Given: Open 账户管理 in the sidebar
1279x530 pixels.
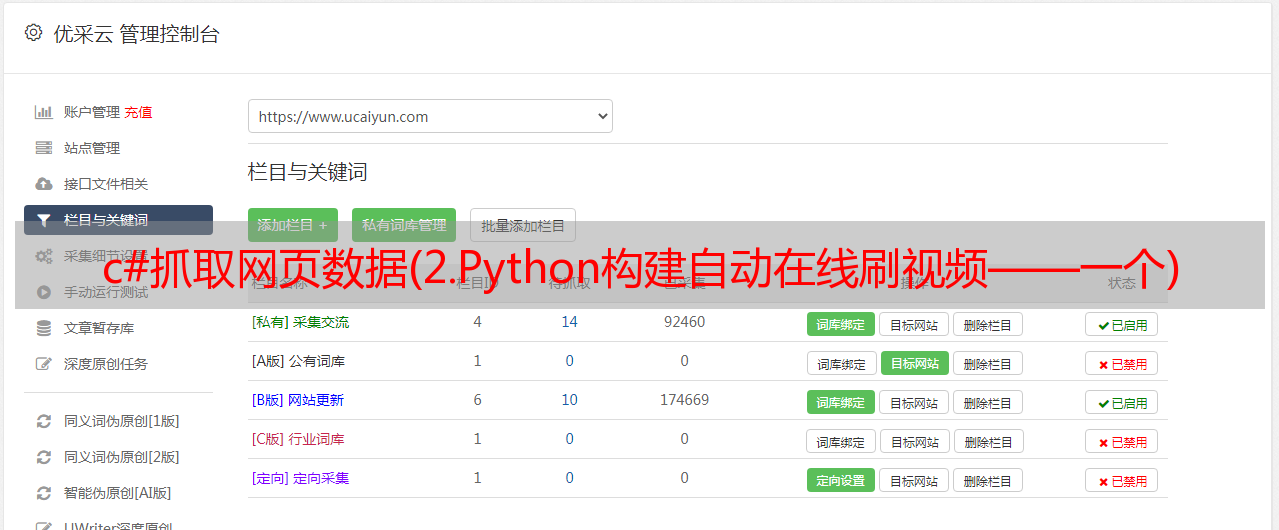Looking at the screenshot, I should click(x=92, y=112).
